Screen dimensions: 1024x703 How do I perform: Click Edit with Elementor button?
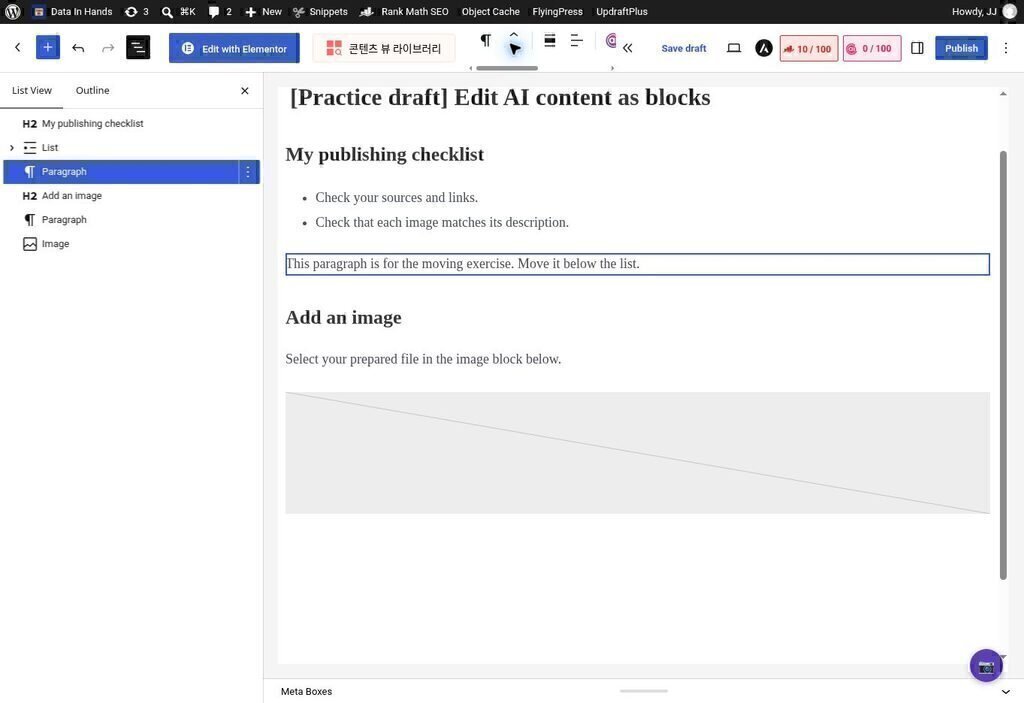pyautogui.click(x=234, y=48)
